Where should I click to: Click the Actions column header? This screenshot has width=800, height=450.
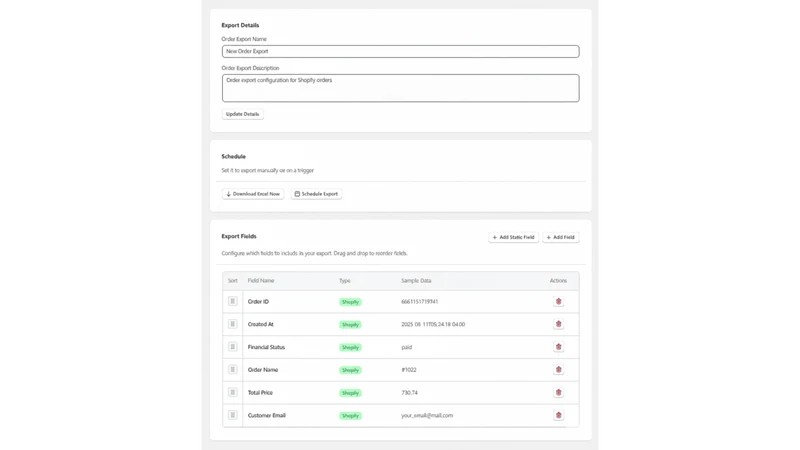tap(558, 281)
